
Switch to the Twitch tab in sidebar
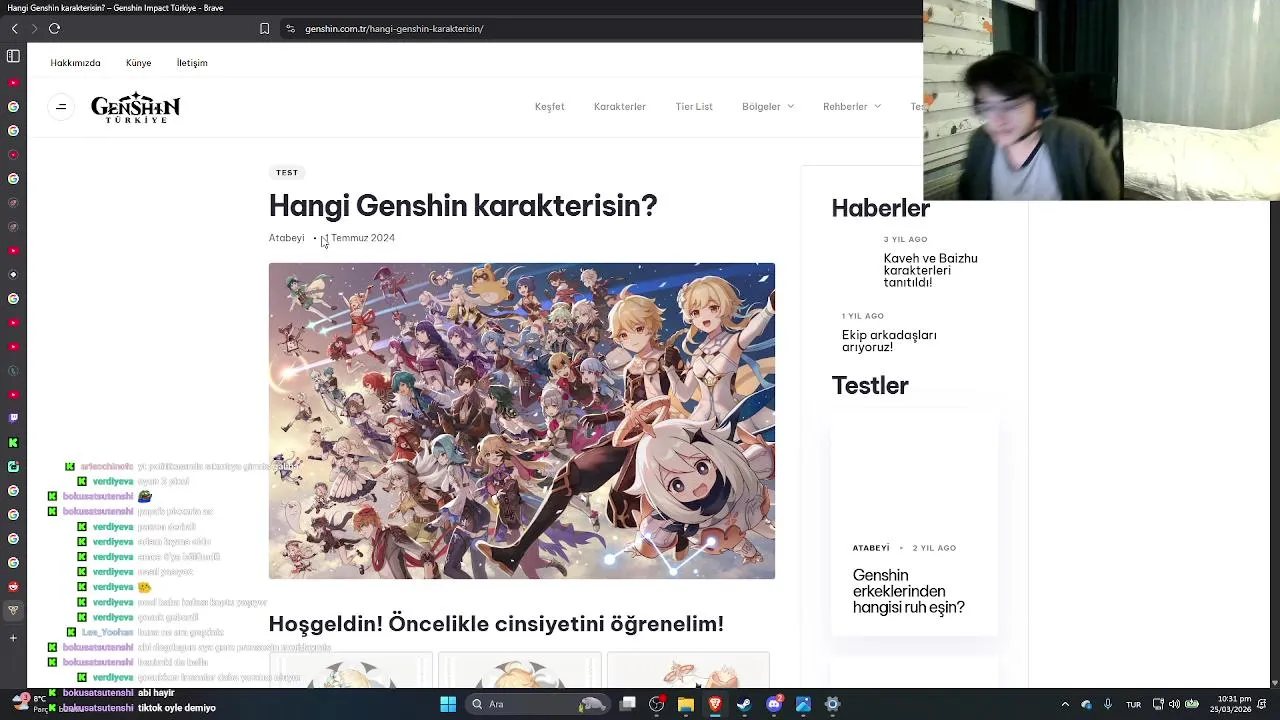(13, 418)
